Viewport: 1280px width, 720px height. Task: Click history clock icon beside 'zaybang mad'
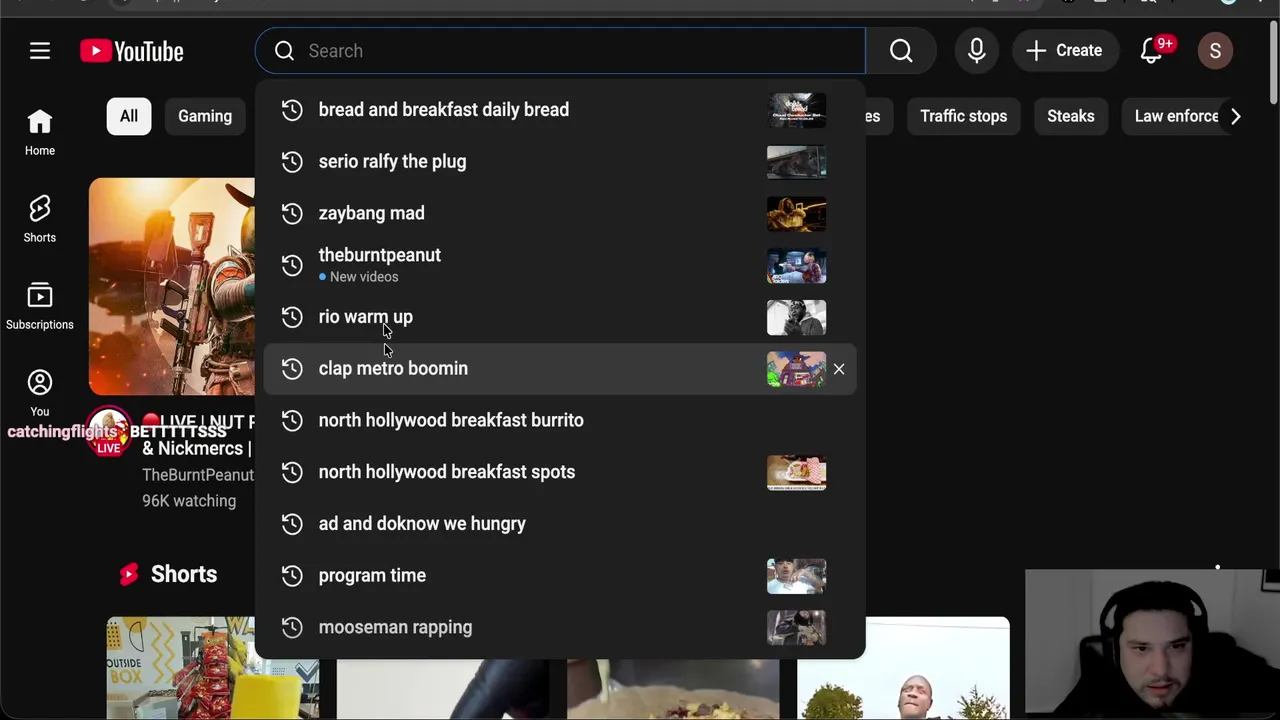click(x=292, y=213)
